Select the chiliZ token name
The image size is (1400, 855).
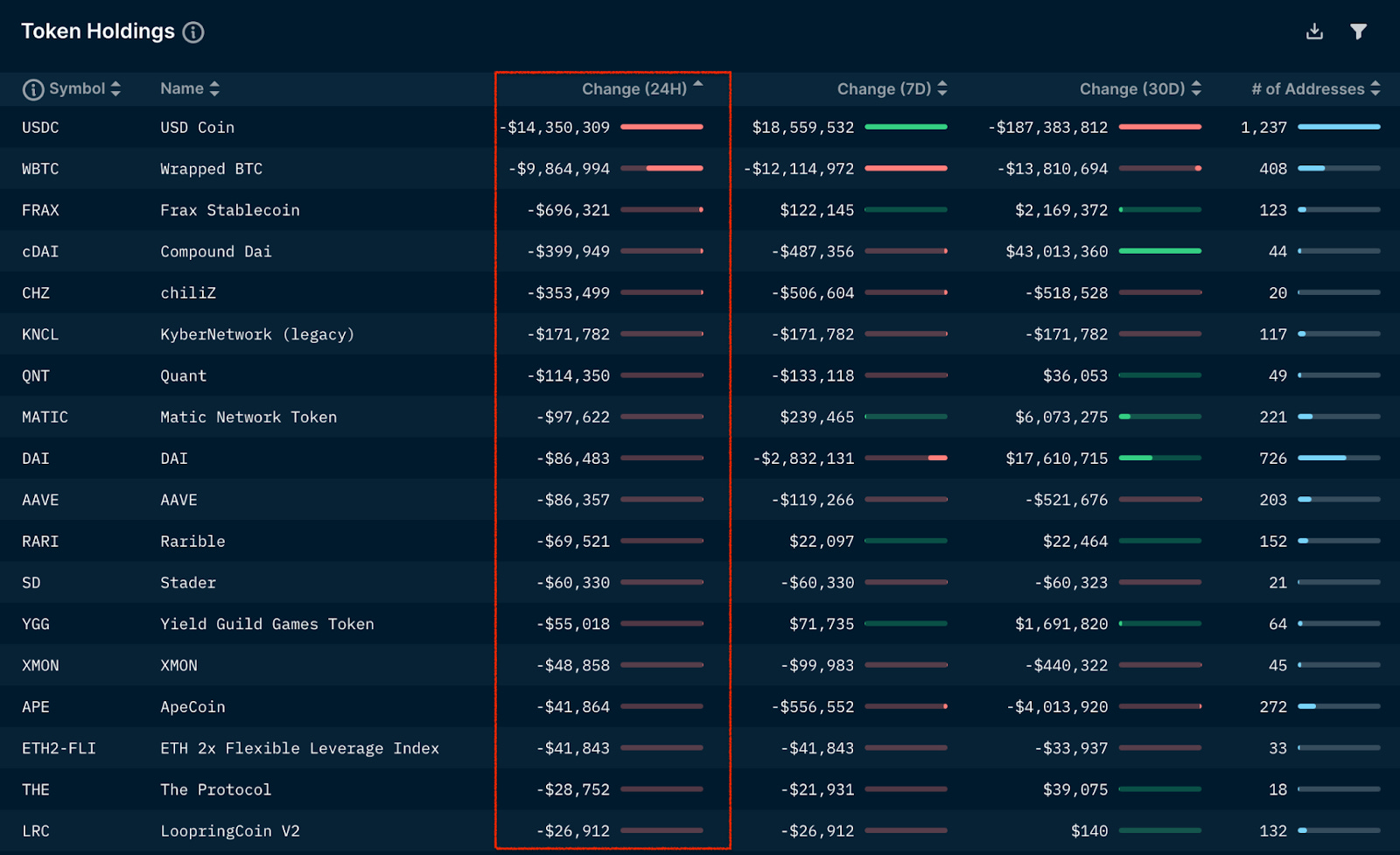click(x=188, y=293)
